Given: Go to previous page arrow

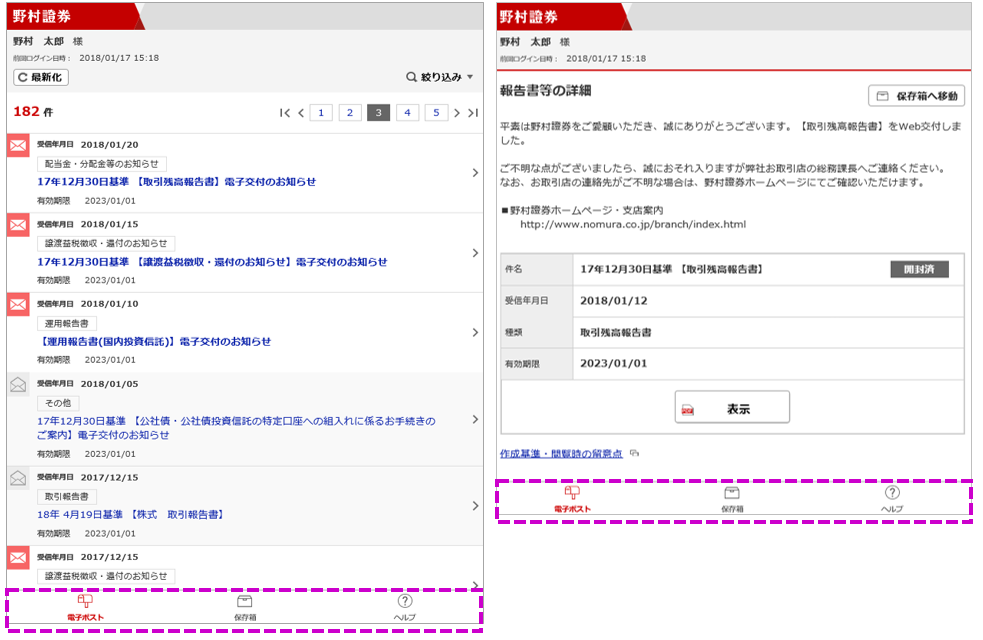Looking at the screenshot, I should [302, 113].
